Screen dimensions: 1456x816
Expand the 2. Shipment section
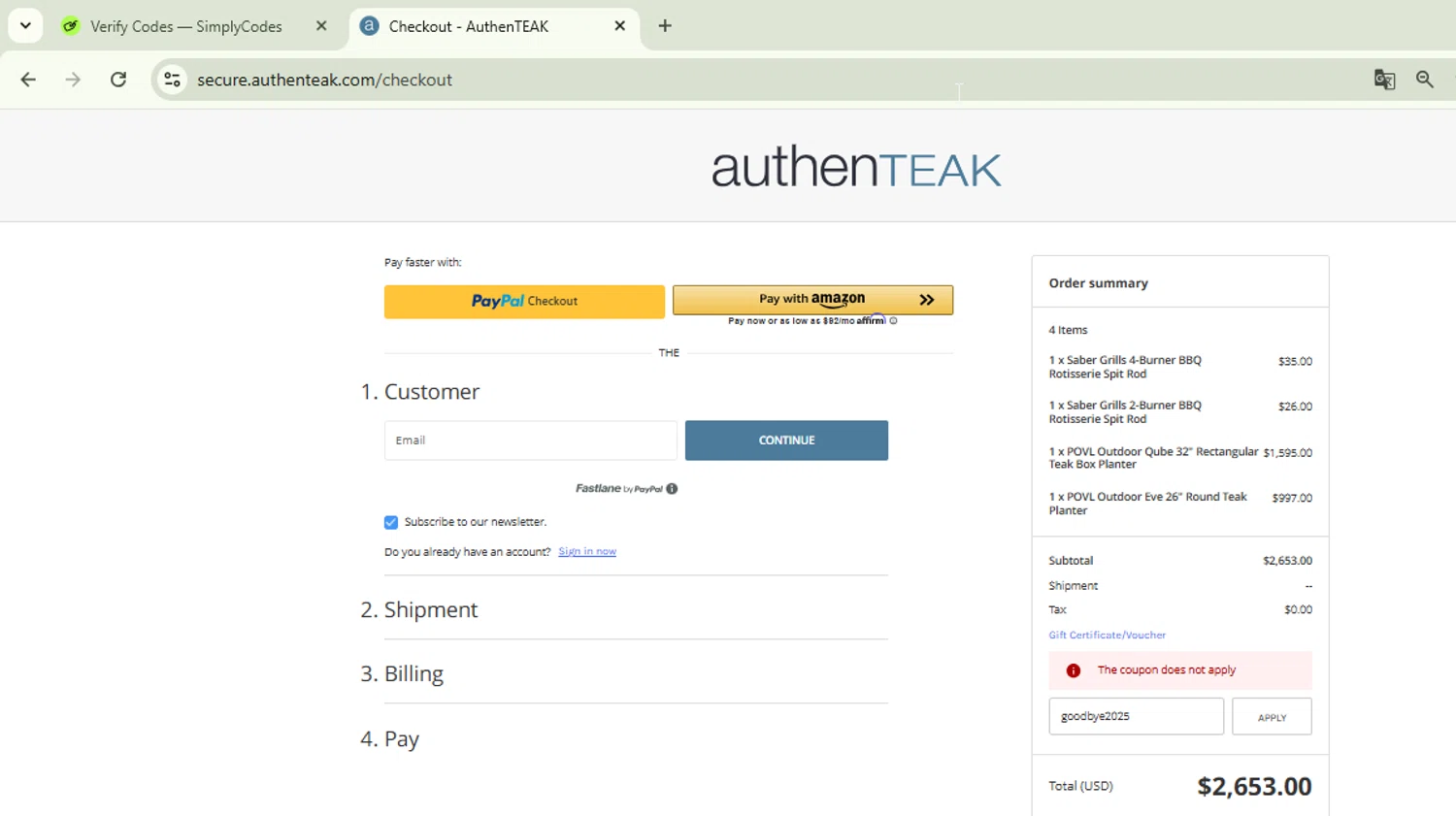419,609
